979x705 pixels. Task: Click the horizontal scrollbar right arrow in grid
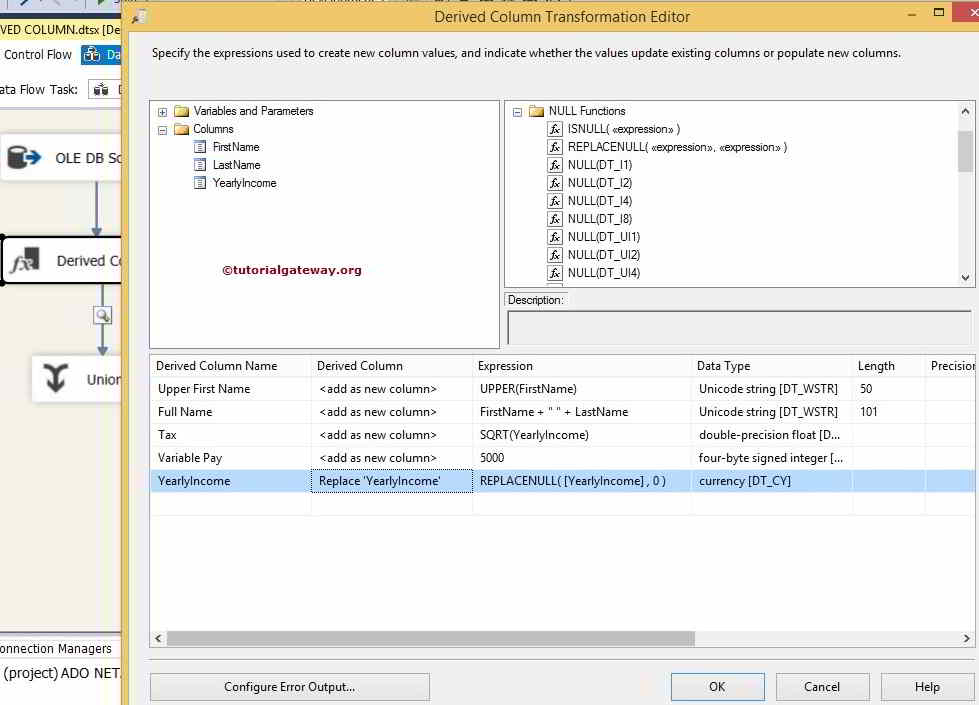(967, 639)
